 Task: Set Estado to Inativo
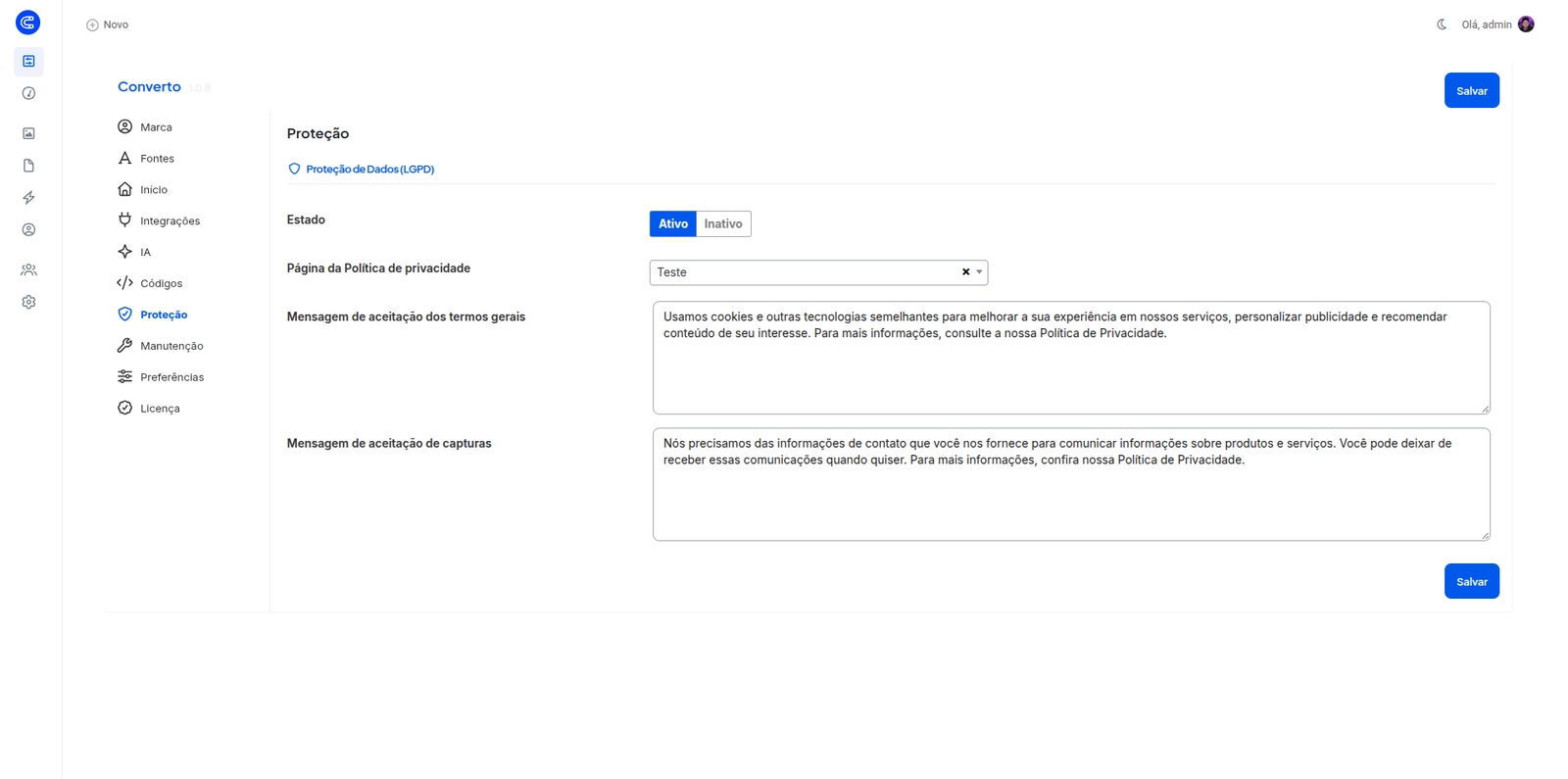click(x=723, y=223)
